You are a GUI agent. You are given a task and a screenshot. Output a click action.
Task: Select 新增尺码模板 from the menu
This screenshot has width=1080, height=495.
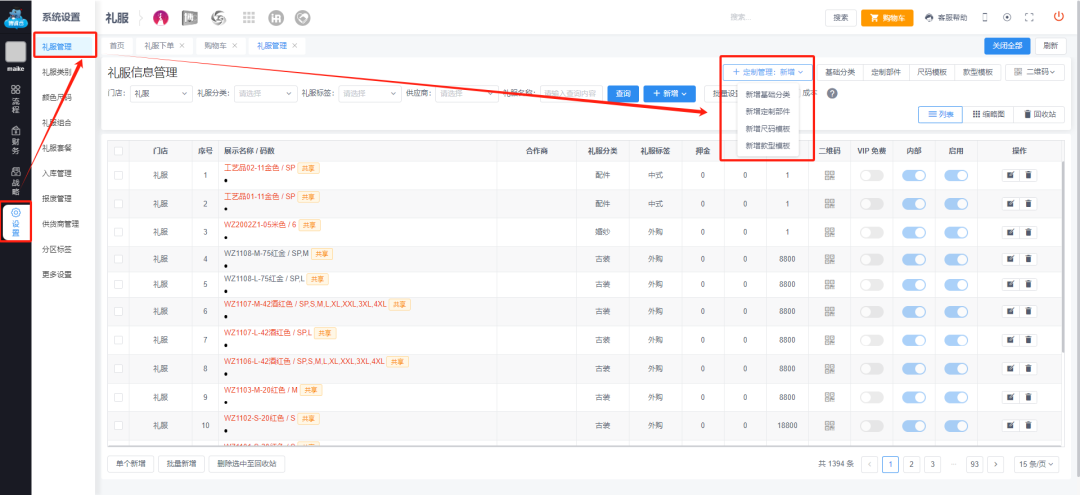coord(767,129)
